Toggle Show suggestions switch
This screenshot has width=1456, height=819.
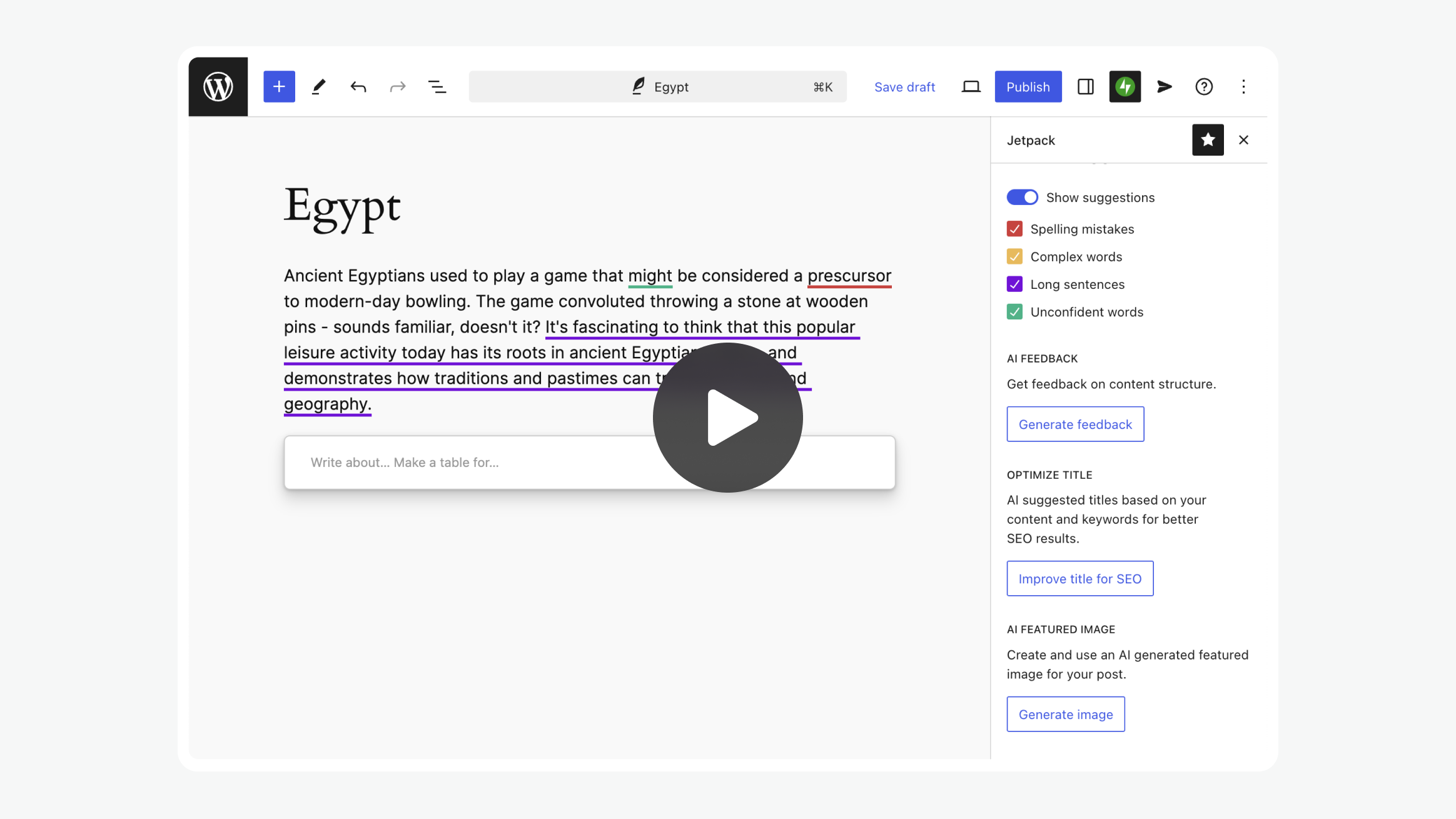point(1022,197)
